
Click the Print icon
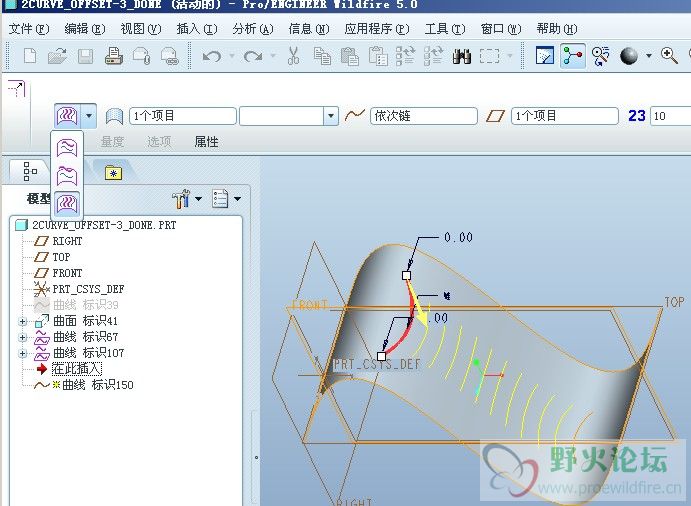tap(114, 56)
